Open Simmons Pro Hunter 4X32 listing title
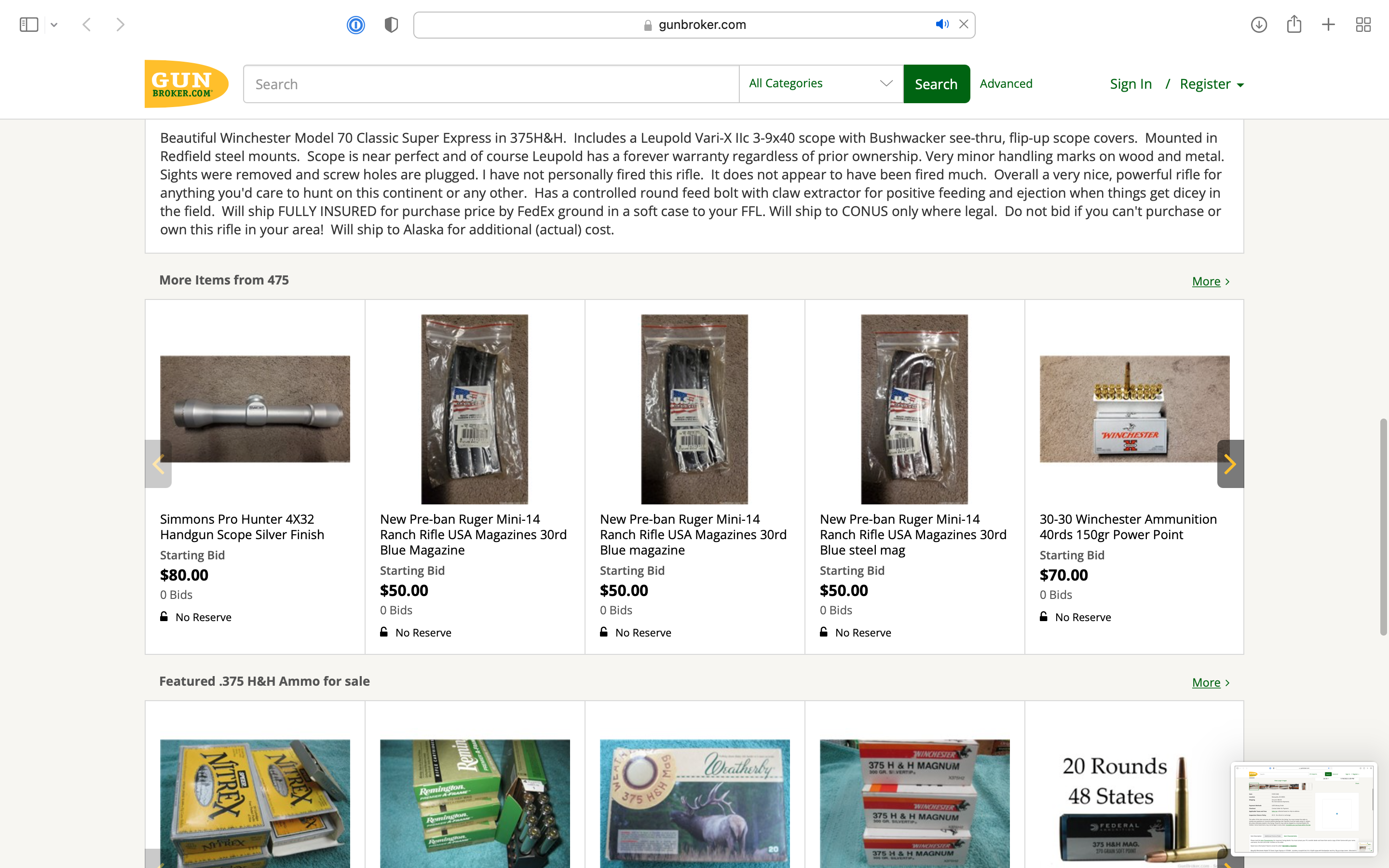Screen dimensions: 1389x868 [x=242, y=527]
